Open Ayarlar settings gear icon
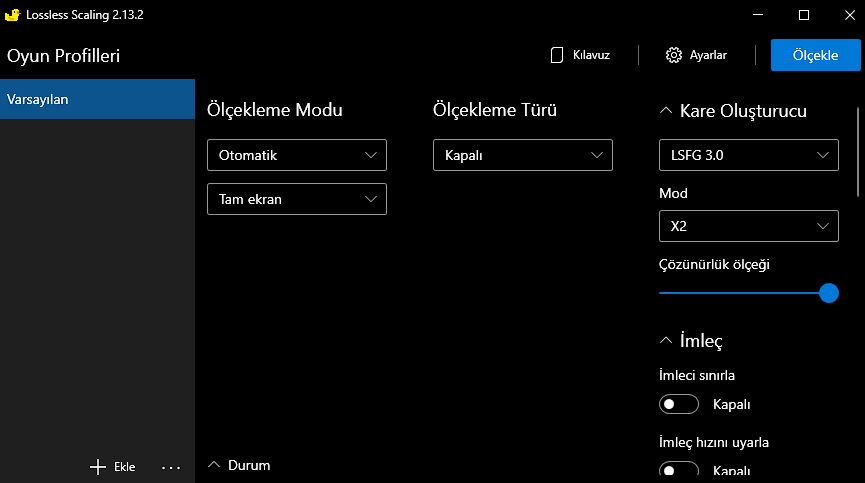865x483 pixels. [674, 55]
